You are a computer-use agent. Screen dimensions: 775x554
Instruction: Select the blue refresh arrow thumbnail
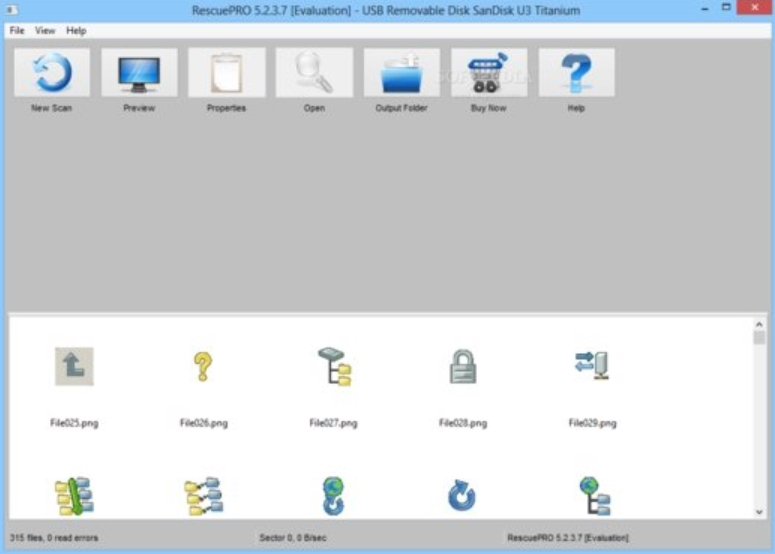tap(462, 496)
